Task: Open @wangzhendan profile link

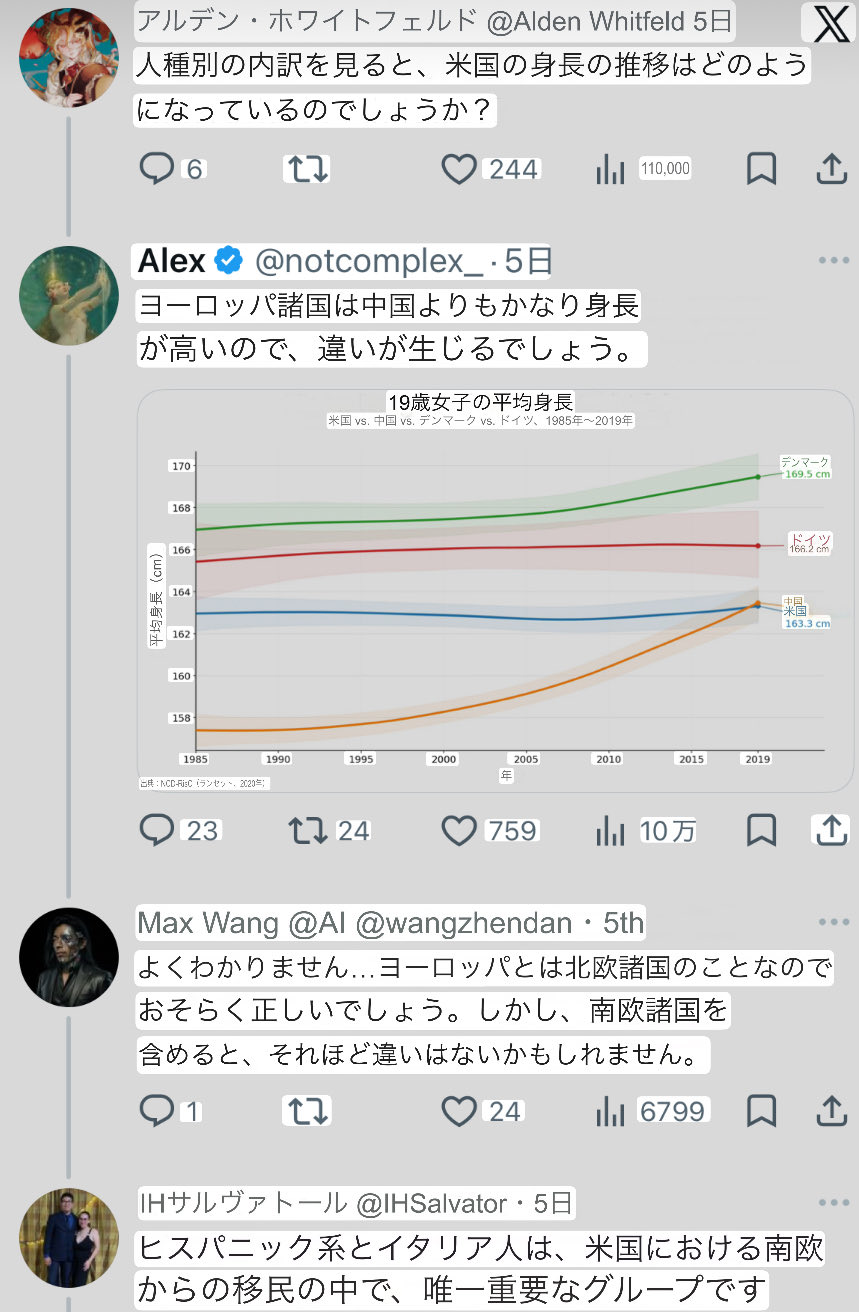Action: (x=463, y=922)
